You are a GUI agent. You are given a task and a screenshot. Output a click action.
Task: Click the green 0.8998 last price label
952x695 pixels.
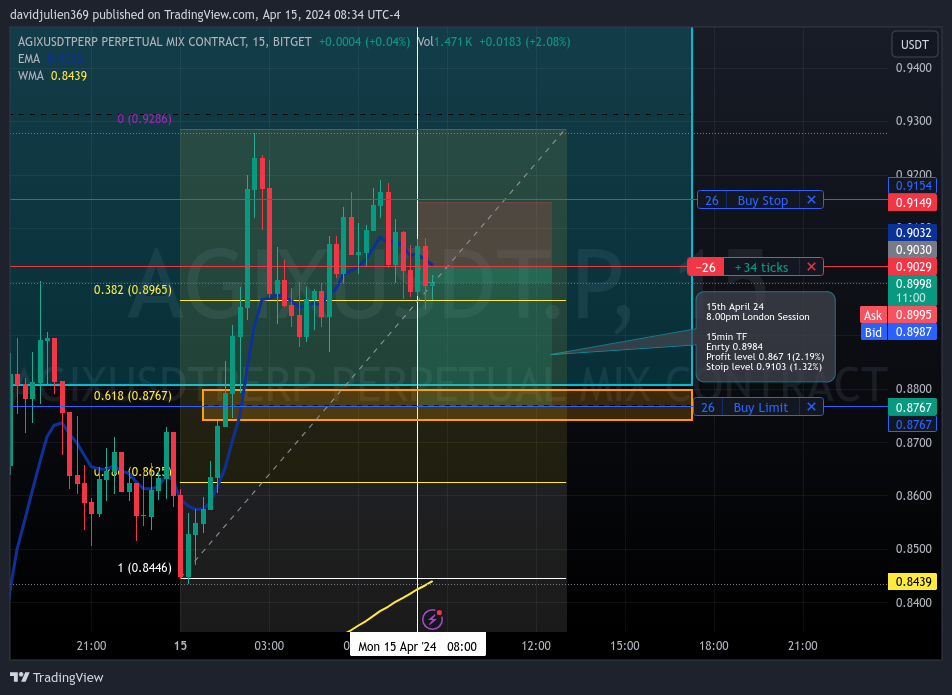pos(913,283)
